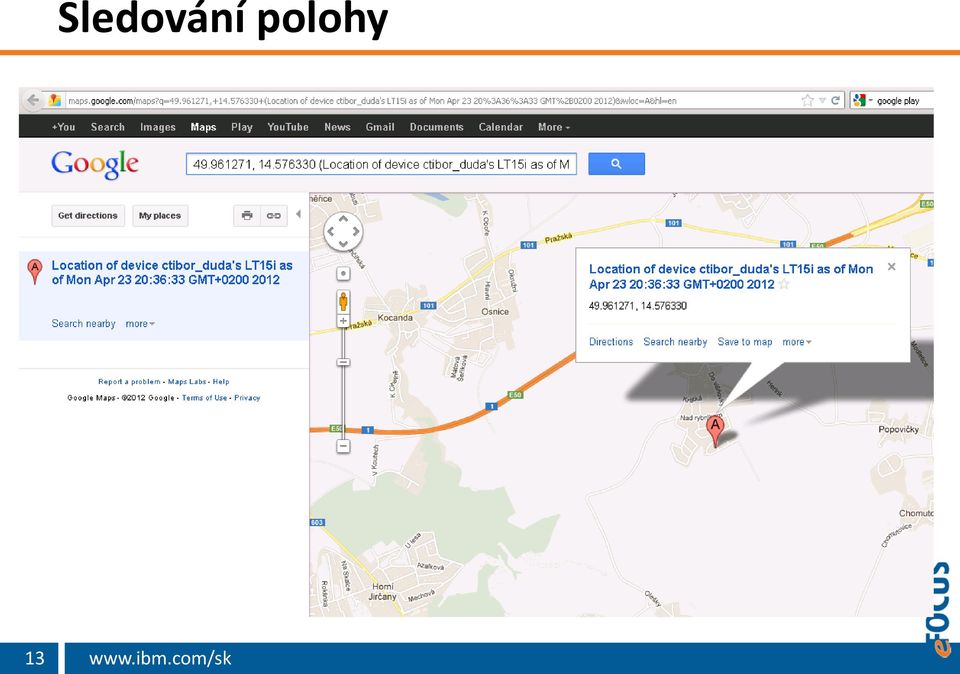Click the Google Maps favicon in address bar
Screen dimensions: 960x674
pyautogui.click(x=54, y=100)
